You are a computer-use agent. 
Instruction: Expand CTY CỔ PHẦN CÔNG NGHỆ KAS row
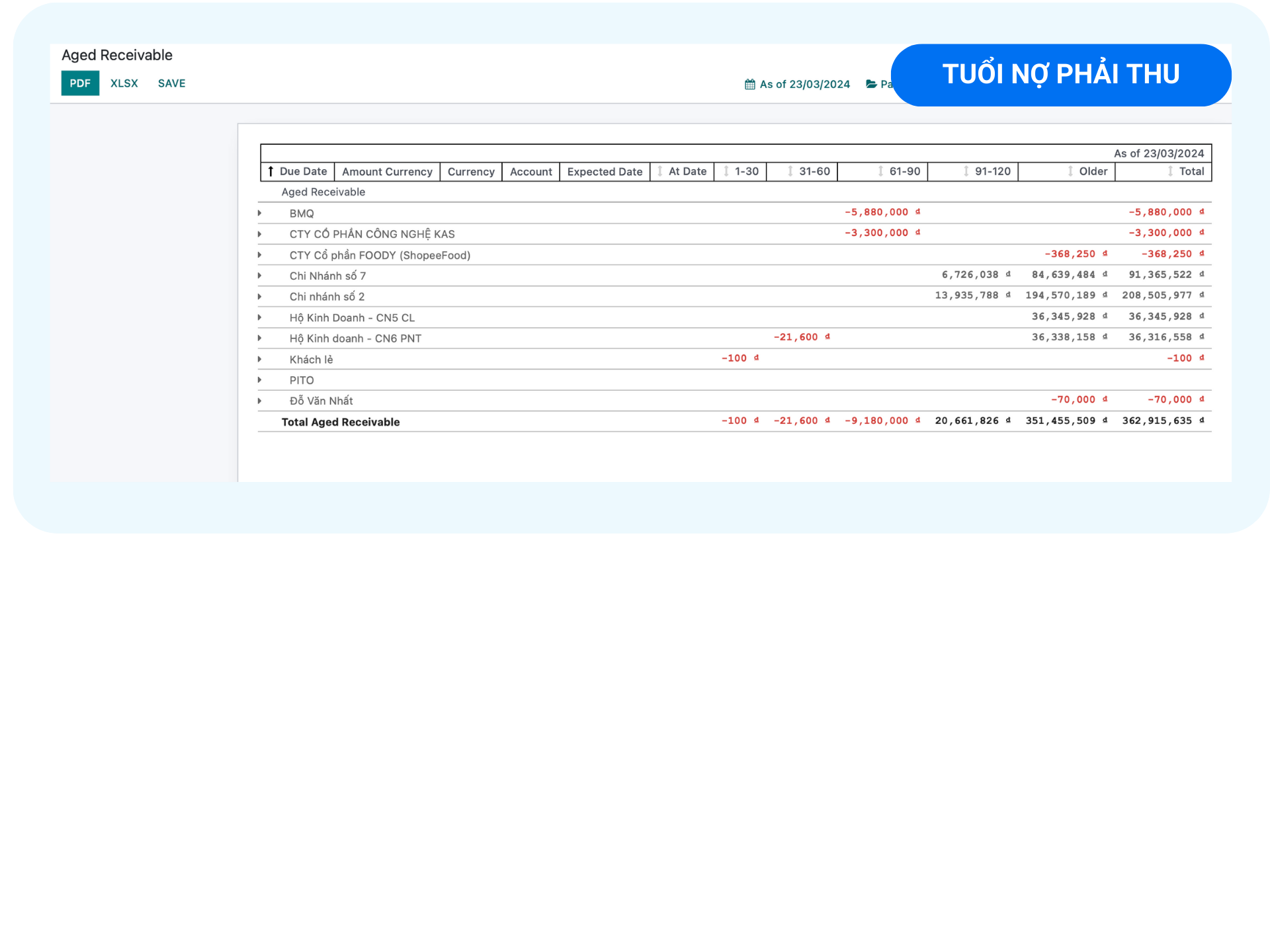coord(260,234)
